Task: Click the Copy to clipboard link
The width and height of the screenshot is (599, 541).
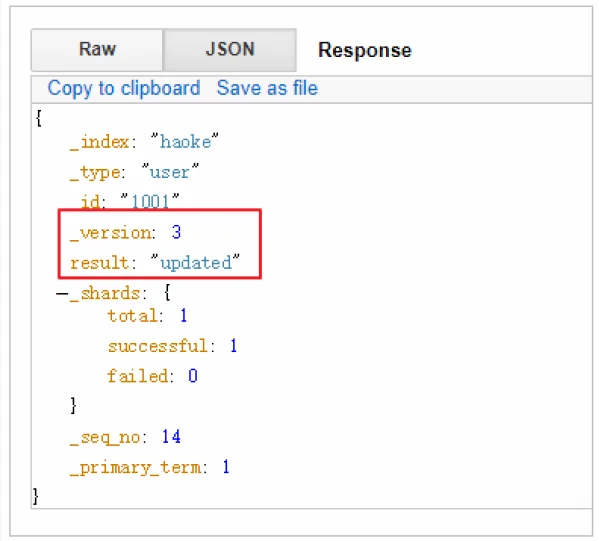Action: [x=124, y=88]
